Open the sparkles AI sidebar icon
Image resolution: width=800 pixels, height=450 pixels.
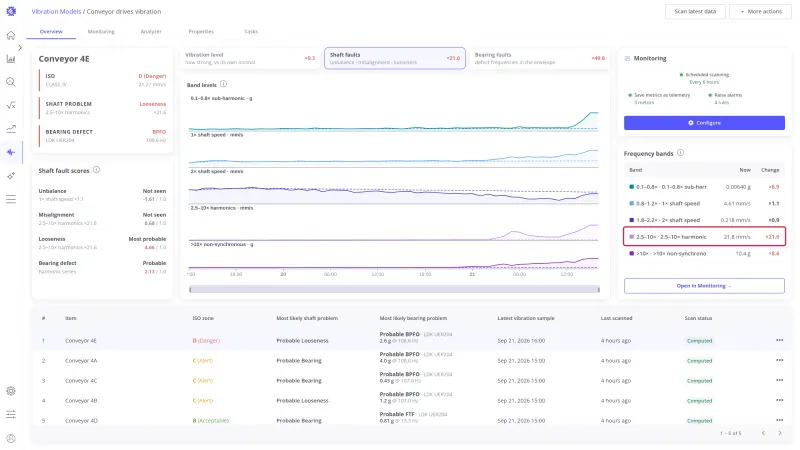[11, 176]
